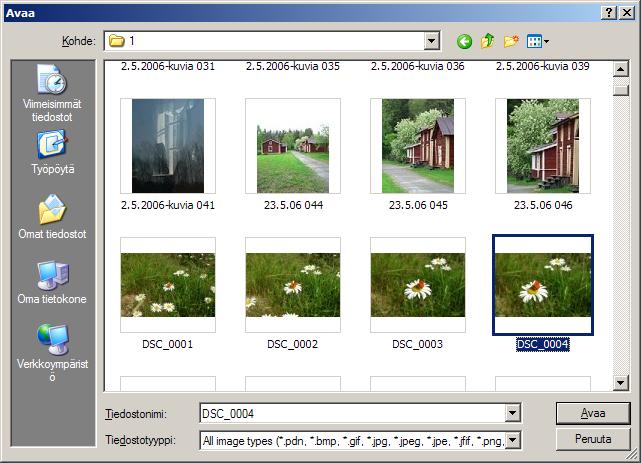641x463 pixels.
Task: Click into the Tiedostonimi text field
Action: click(x=353, y=413)
